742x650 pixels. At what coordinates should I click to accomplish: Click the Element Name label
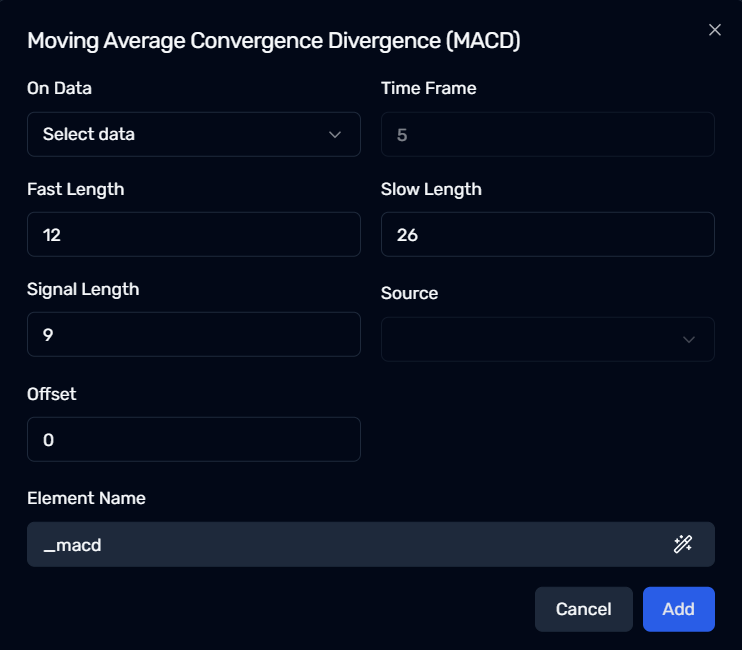tap(86, 498)
